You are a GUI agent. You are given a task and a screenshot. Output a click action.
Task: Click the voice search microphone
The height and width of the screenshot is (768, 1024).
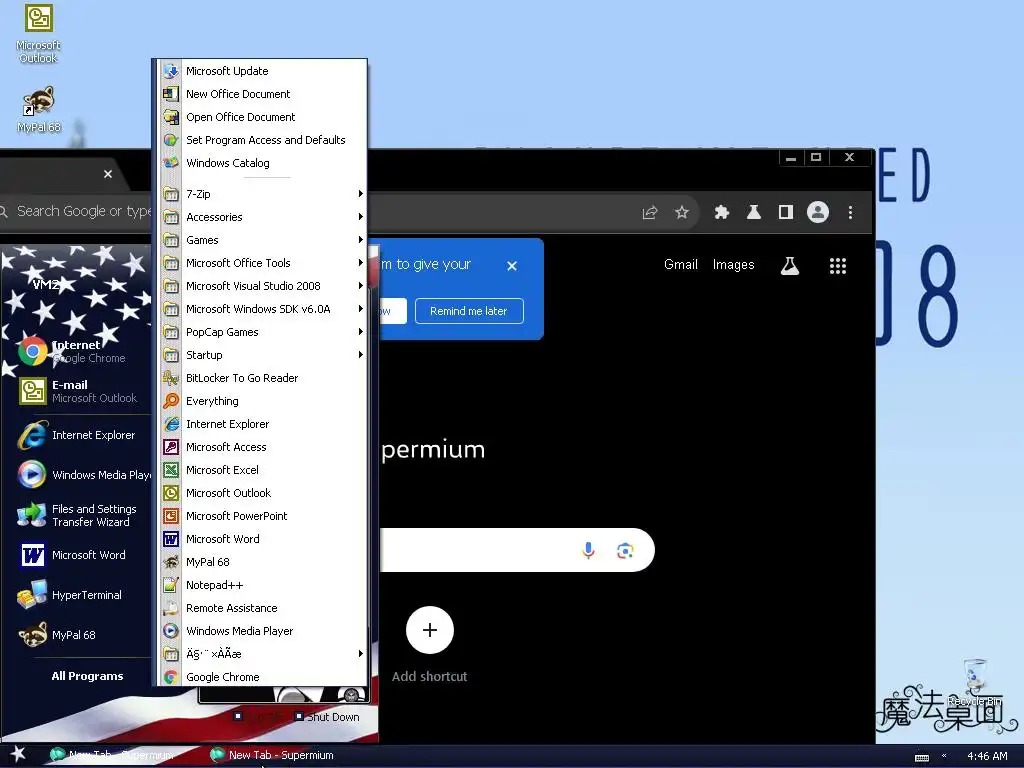pyautogui.click(x=588, y=551)
